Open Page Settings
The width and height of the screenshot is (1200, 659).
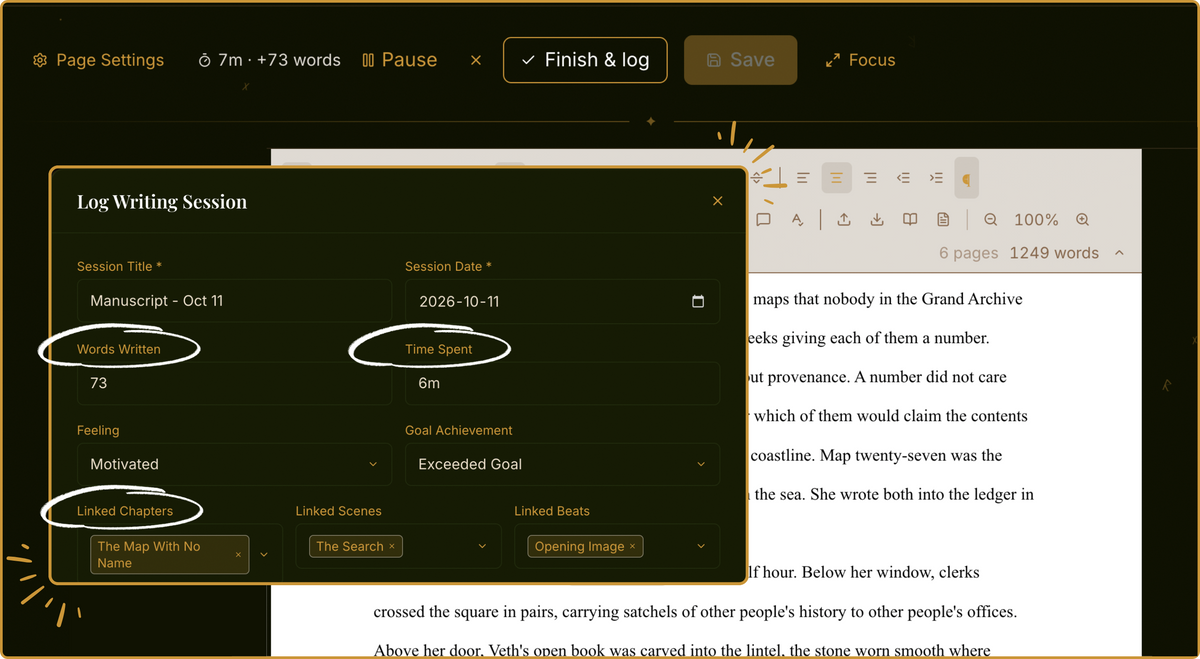pos(98,60)
